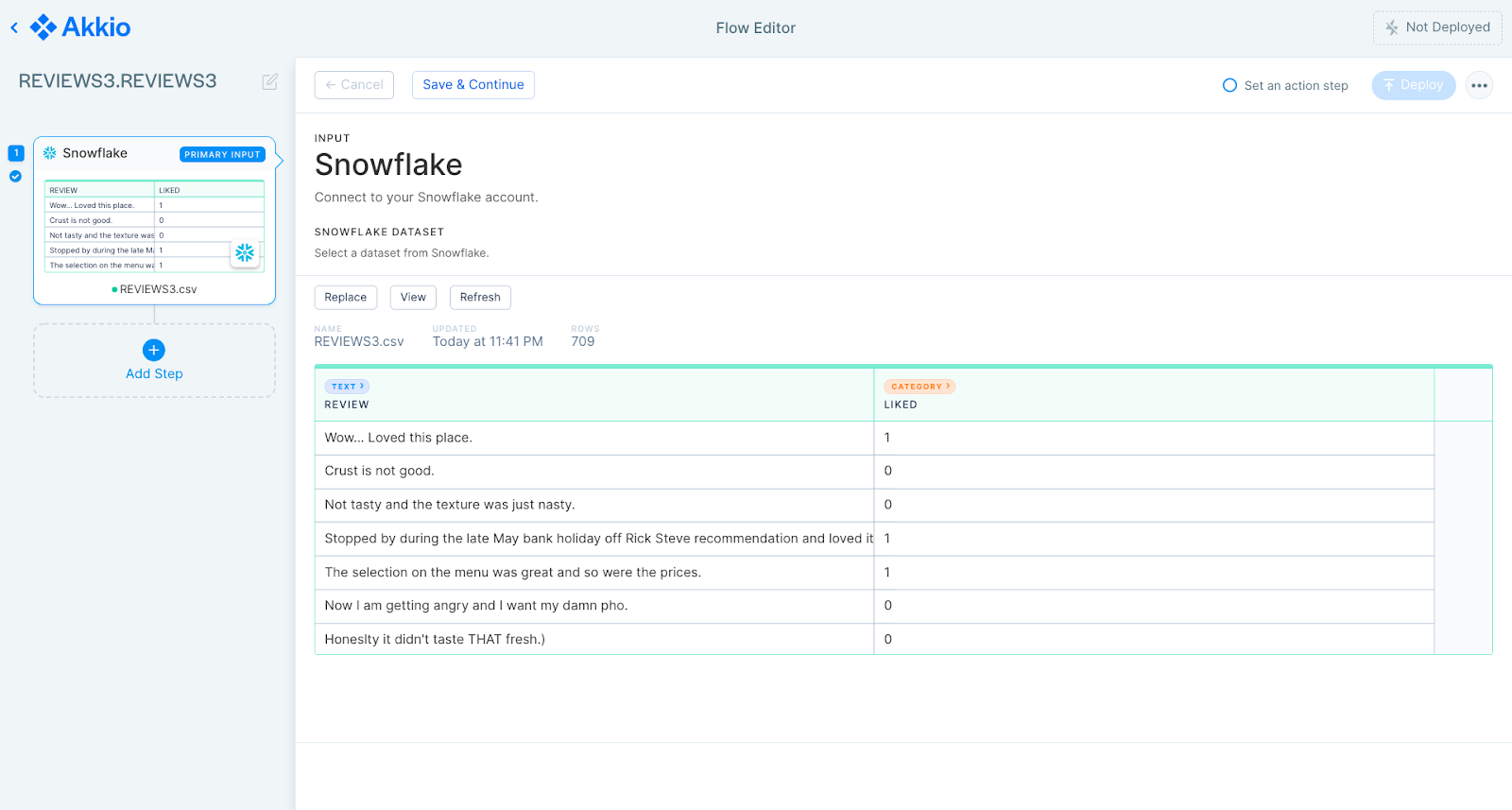The width and height of the screenshot is (1512, 810).
Task: Select the 'Crust is not good.' review cell
Action: pos(594,472)
